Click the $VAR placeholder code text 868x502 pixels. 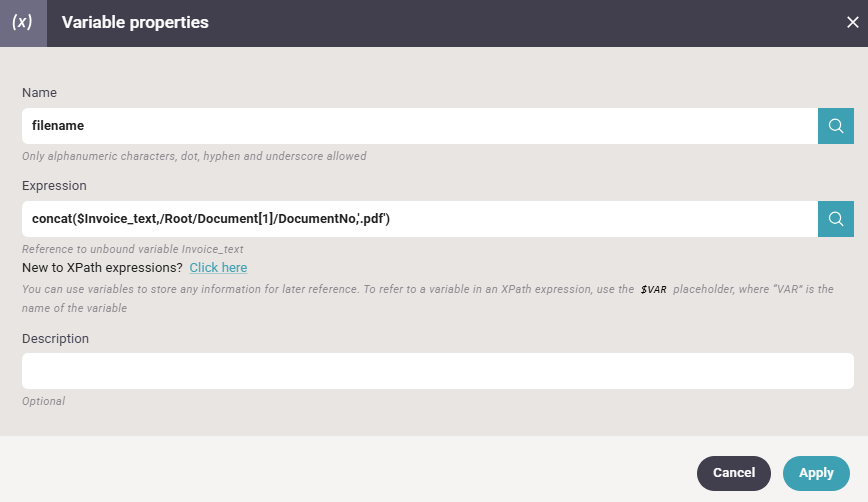653,289
